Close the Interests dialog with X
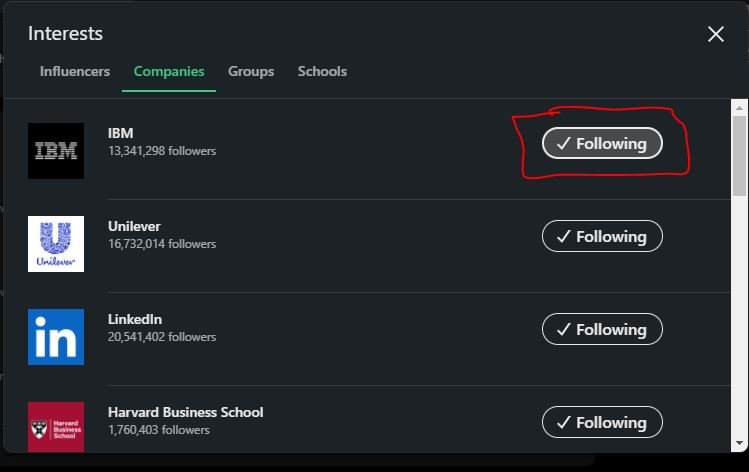 (716, 34)
